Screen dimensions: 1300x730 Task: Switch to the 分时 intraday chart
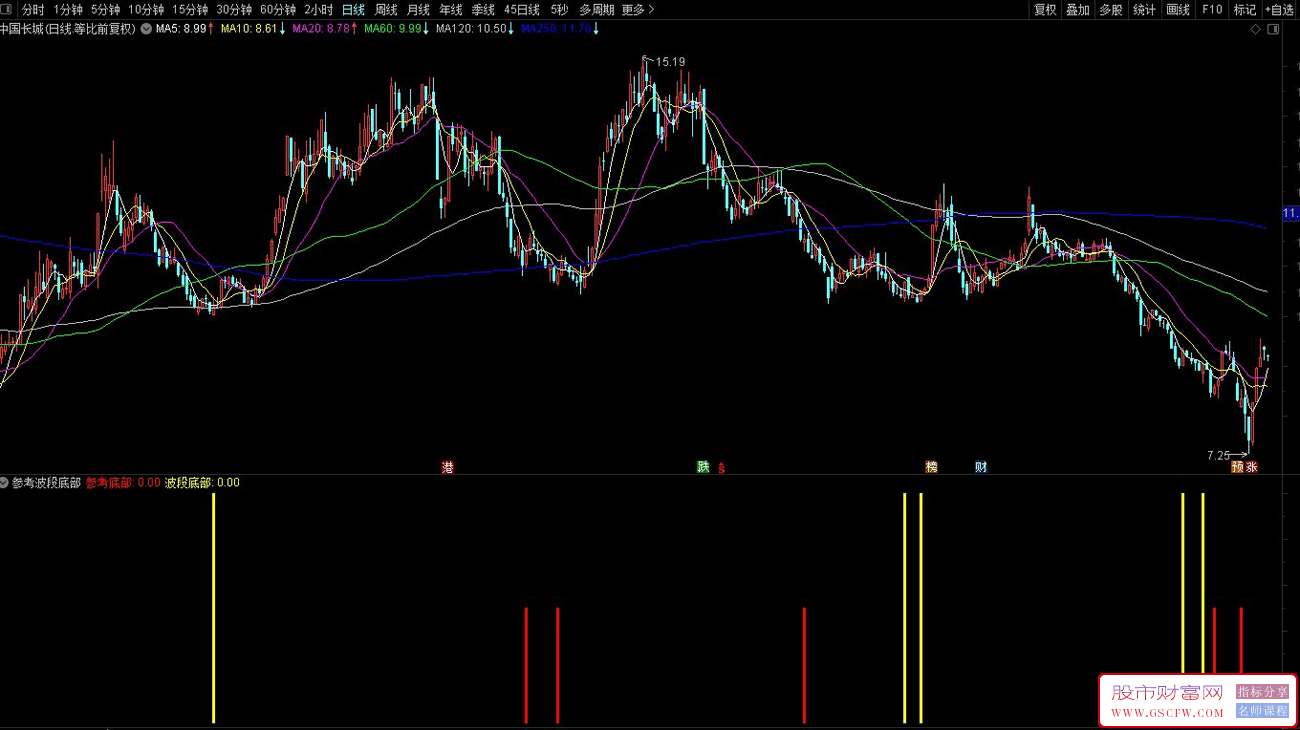[x=33, y=10]
